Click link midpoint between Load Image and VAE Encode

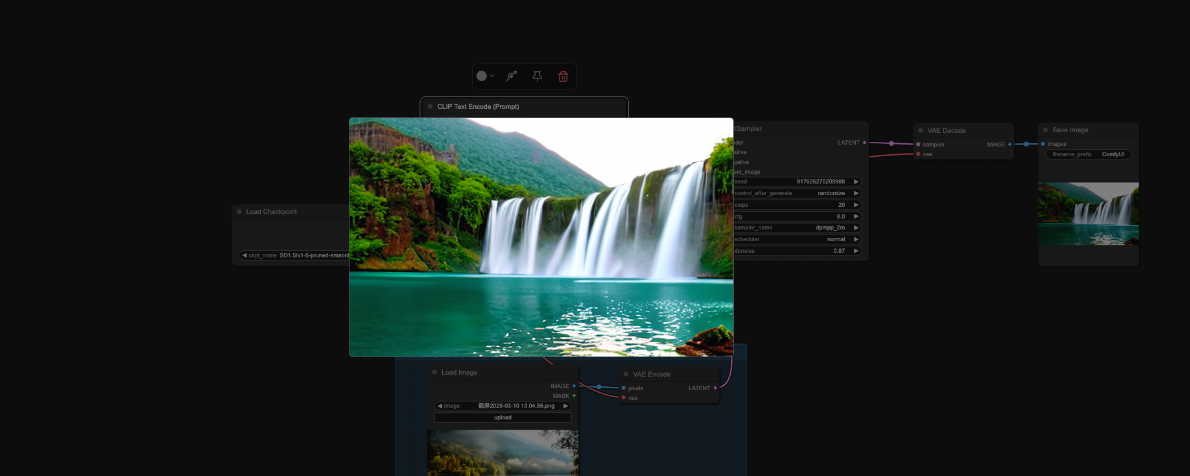(x=599, y=387)
